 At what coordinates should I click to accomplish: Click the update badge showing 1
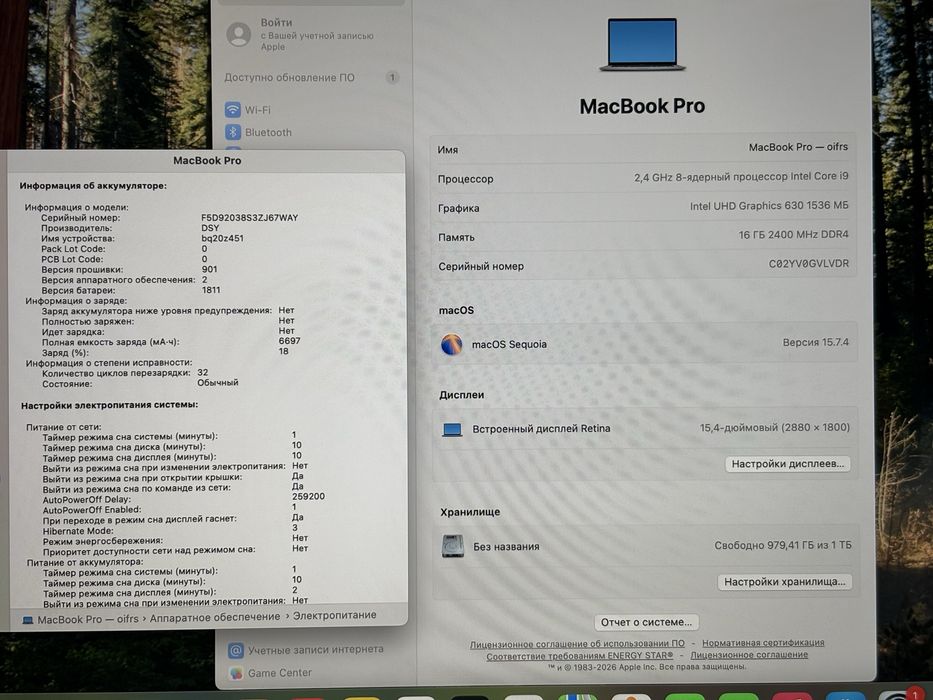pyautogui.click(x=392, y=77)
